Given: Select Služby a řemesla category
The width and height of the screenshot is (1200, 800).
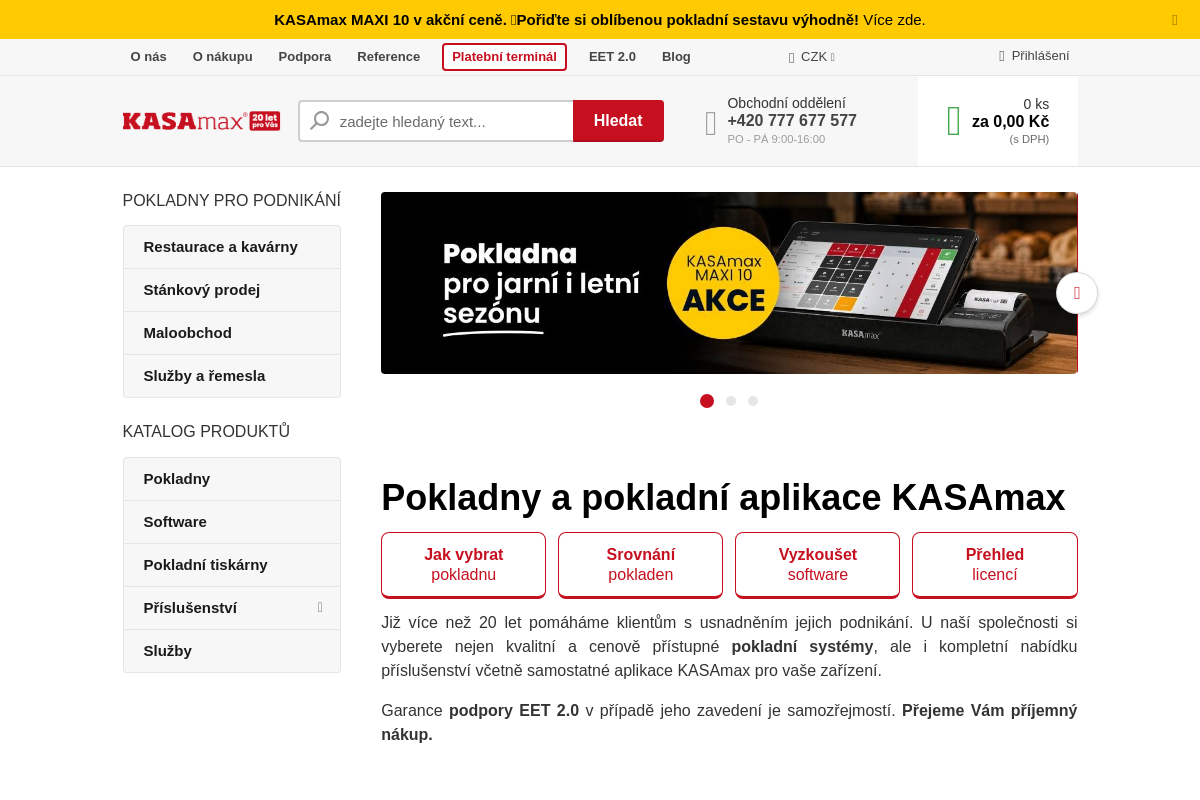Looking at the screenshot, I should (x=232, y=376).
